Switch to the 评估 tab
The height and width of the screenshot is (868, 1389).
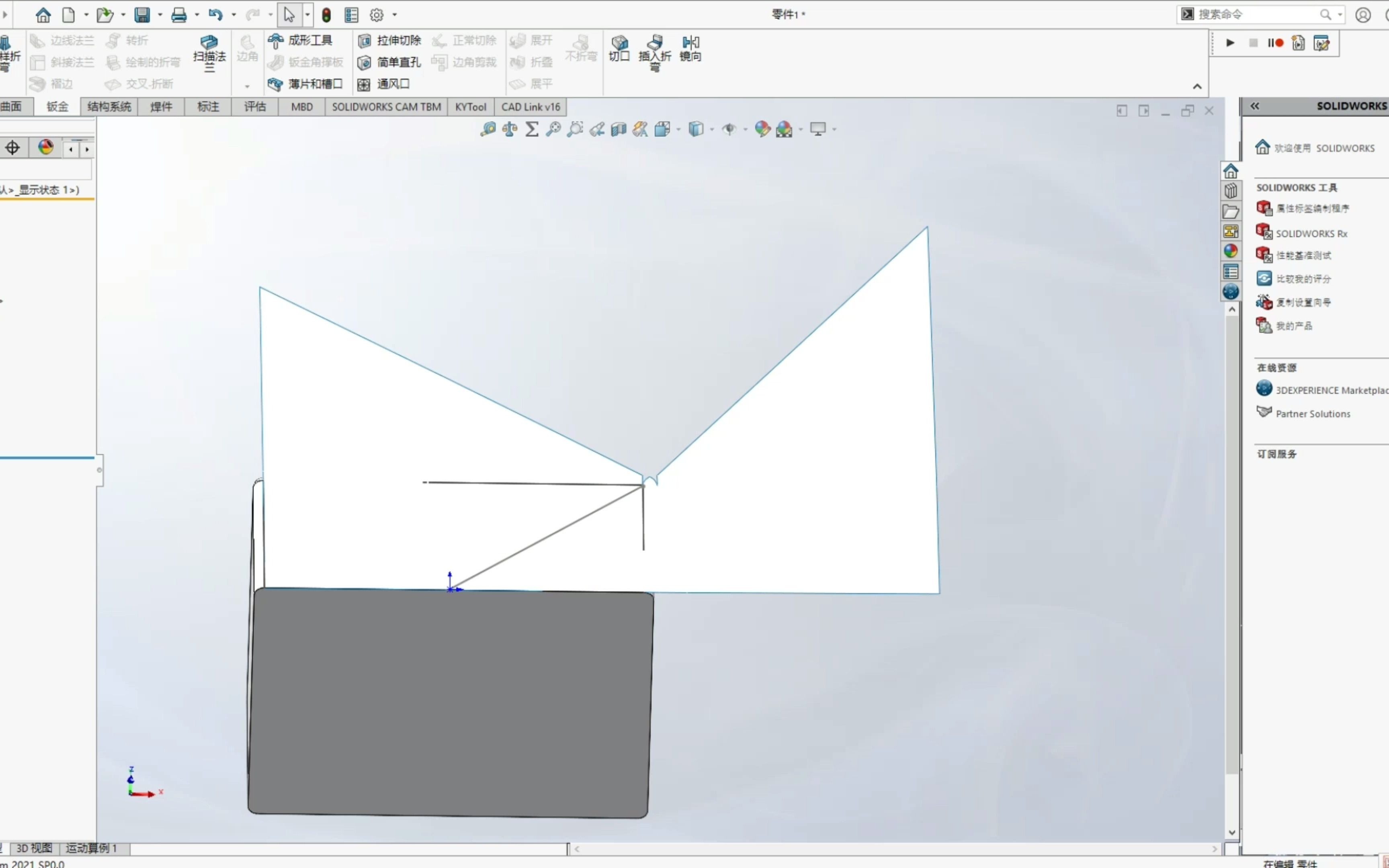click(x=256, y=107)
